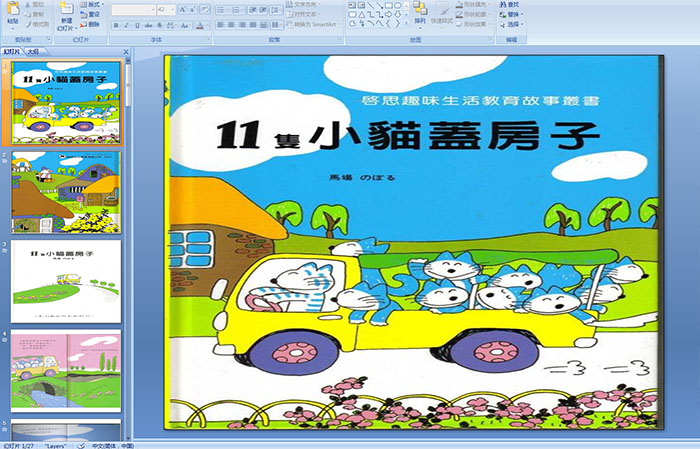
Task: Open the Paragraph group dialog launcher
Action: point(340,39)
